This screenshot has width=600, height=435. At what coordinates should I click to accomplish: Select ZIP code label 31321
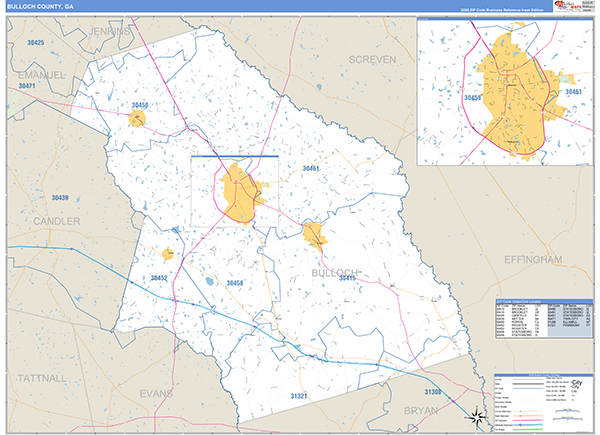click(298, 396)
